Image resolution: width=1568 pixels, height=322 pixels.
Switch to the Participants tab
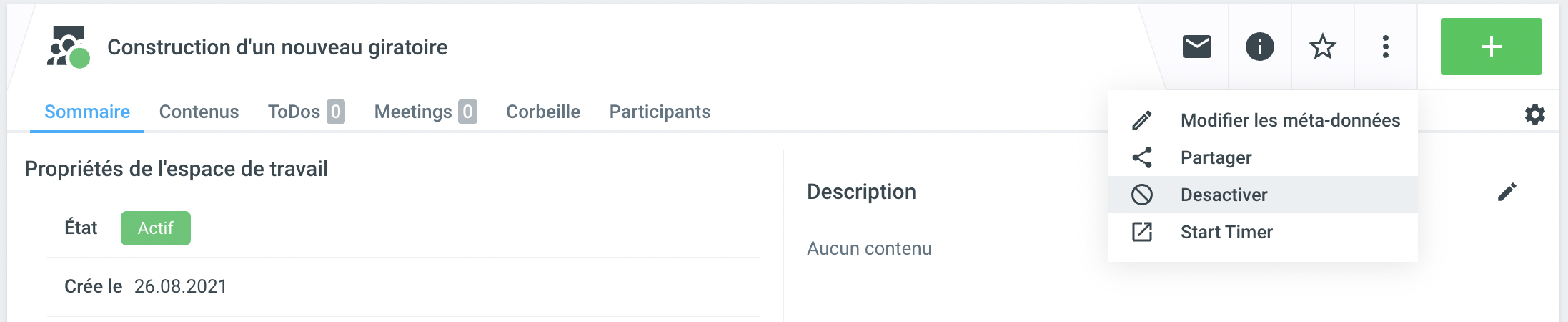tap(659, 112)
